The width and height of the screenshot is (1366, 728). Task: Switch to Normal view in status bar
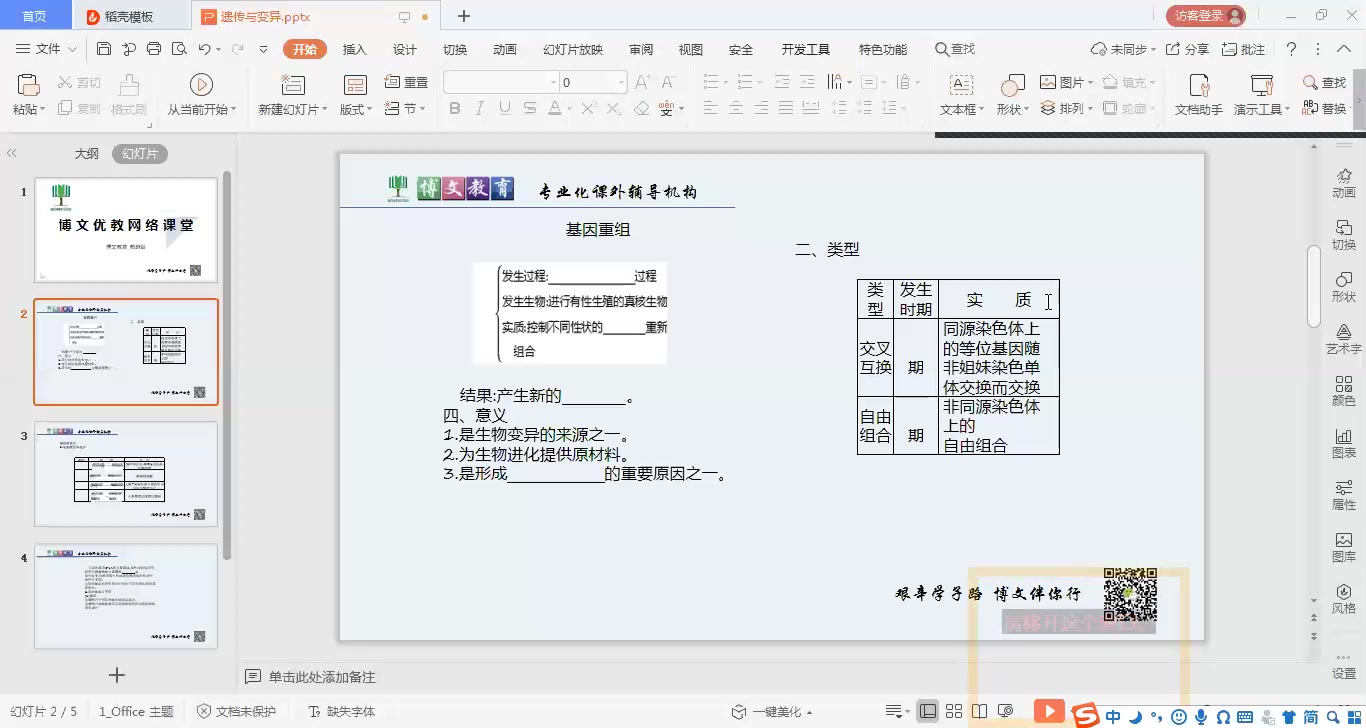929,711
